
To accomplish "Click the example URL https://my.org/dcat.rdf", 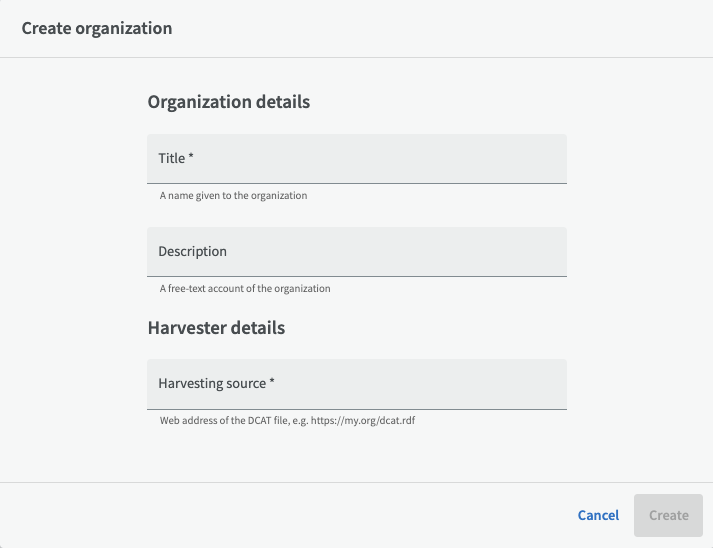I will [x=363, y=420].
